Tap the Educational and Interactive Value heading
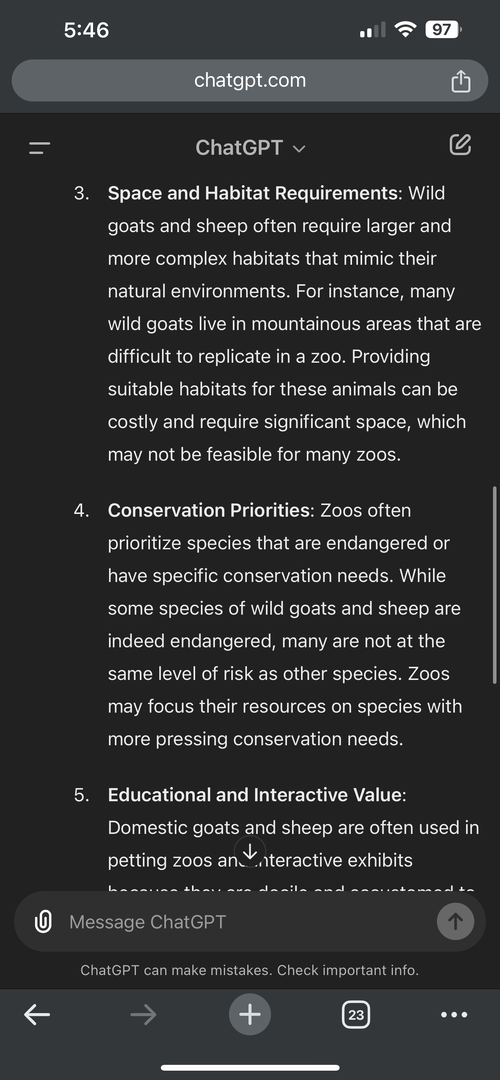The width and height of the screenshot is (500, 1080). [254, 794]
